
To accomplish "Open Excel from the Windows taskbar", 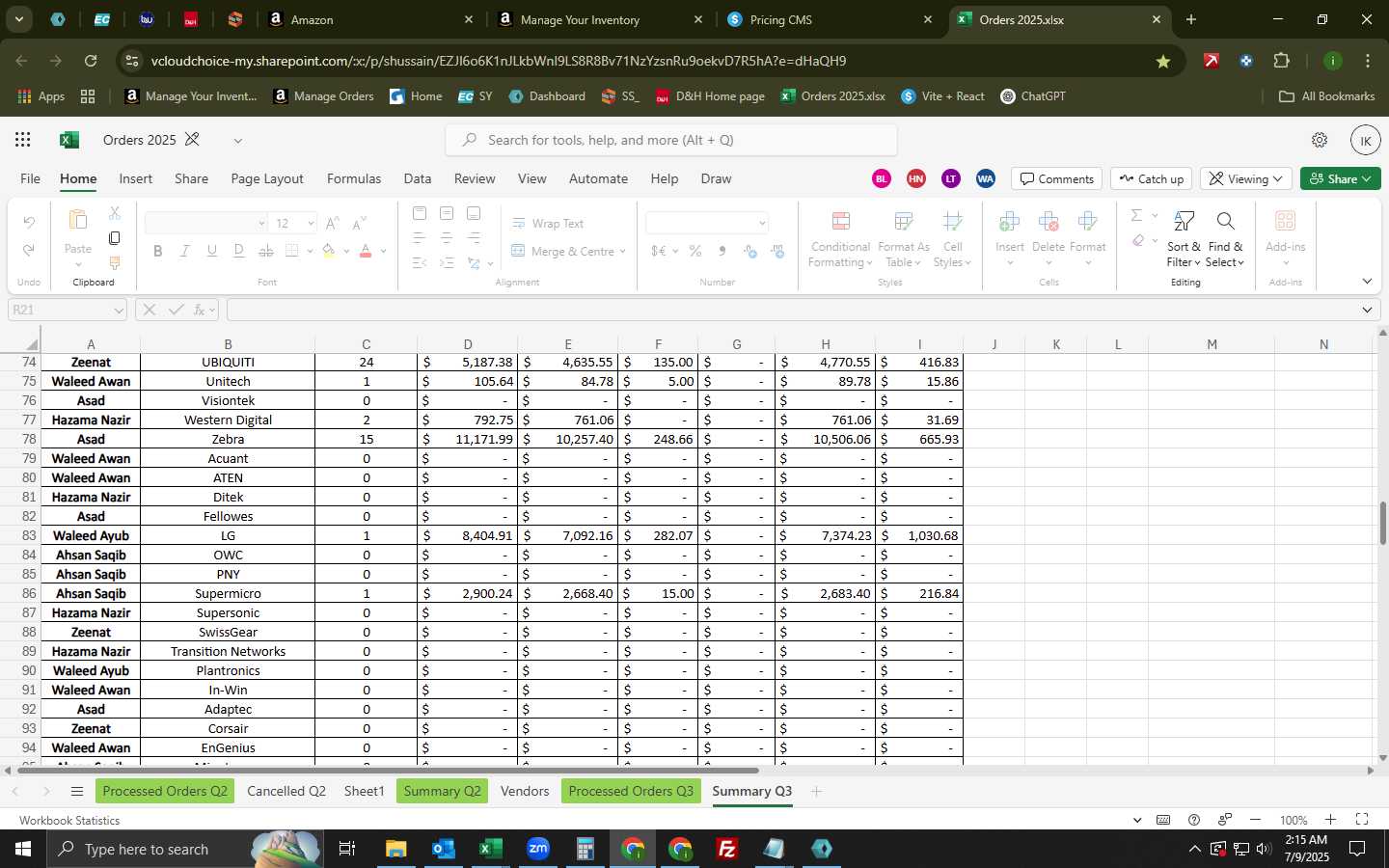I will coord(490,849).
